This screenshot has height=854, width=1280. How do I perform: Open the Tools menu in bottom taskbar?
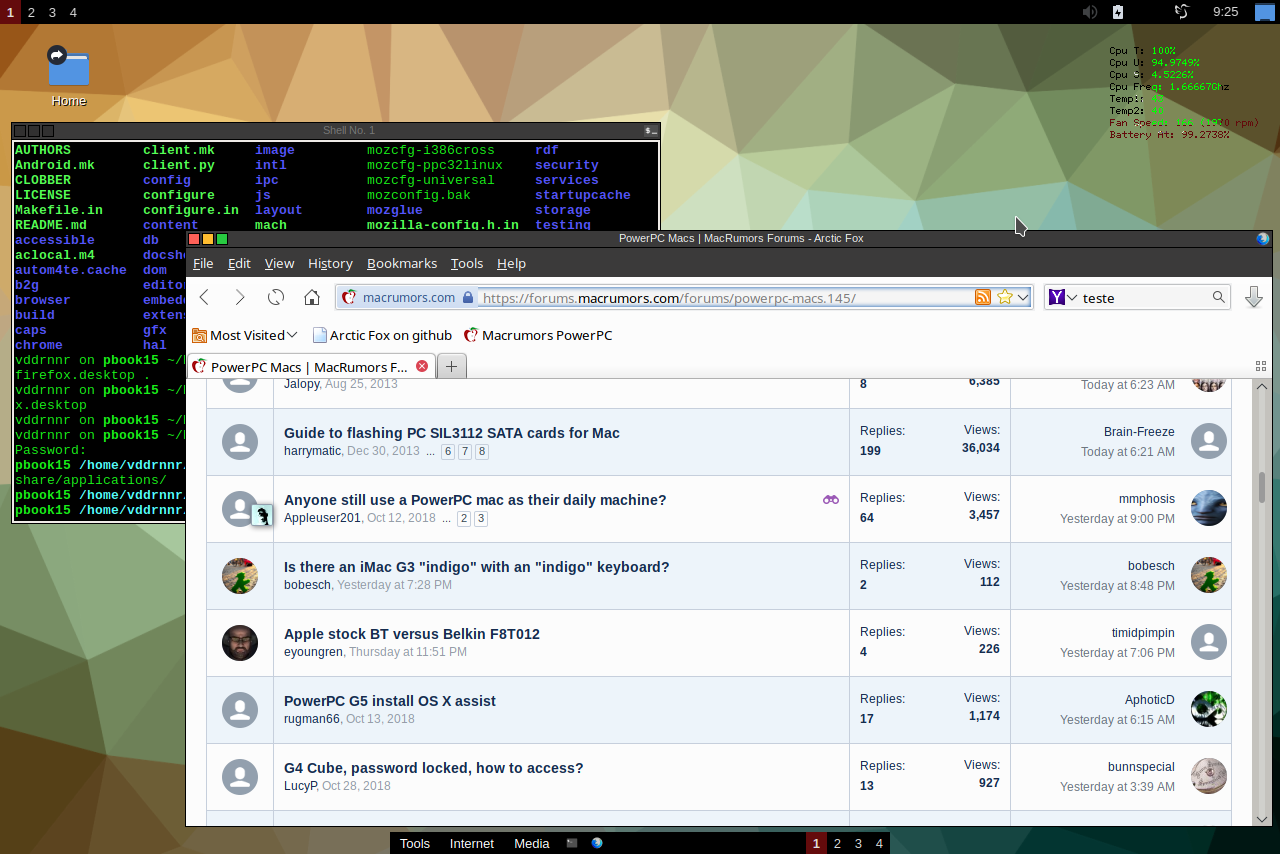click(x=415, y=843)
